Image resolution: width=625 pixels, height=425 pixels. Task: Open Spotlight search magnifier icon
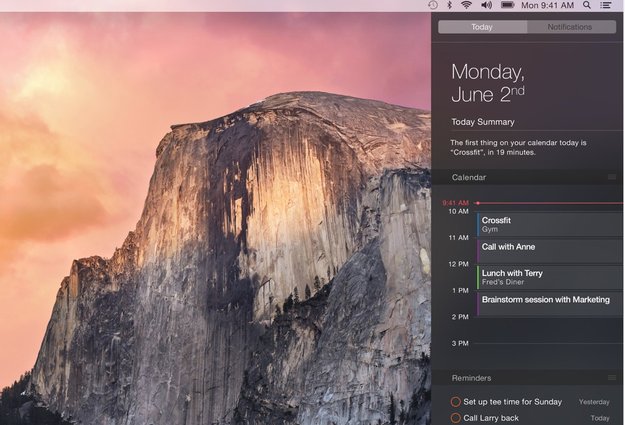tap(587, 5)
